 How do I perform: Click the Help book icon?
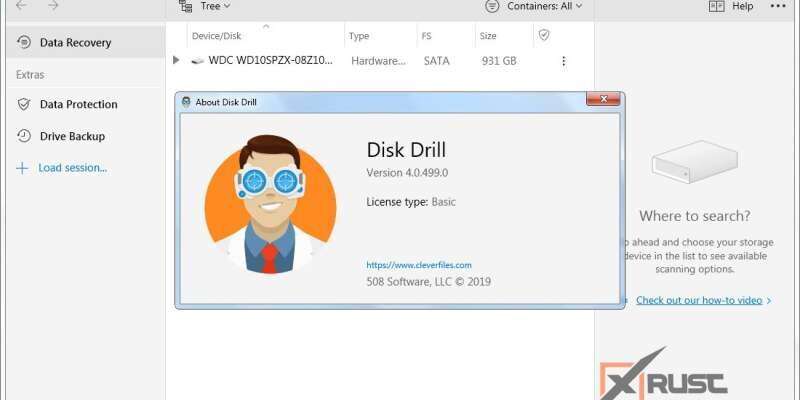pos(716,6)
